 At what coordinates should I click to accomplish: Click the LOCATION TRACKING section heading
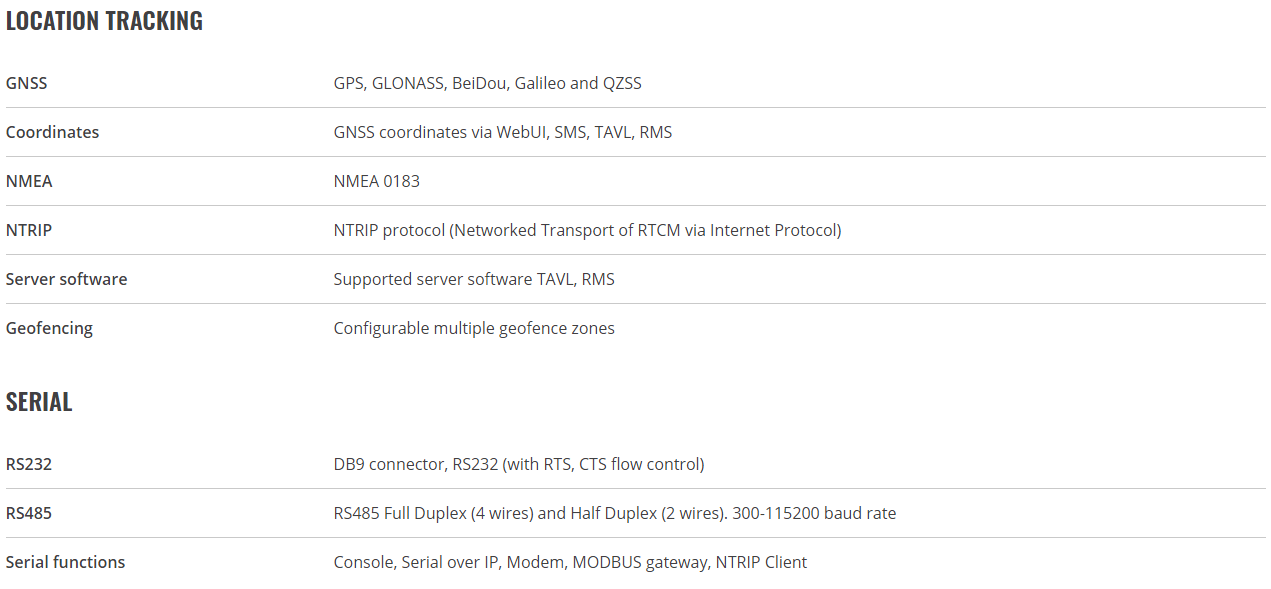pos(104,21)
